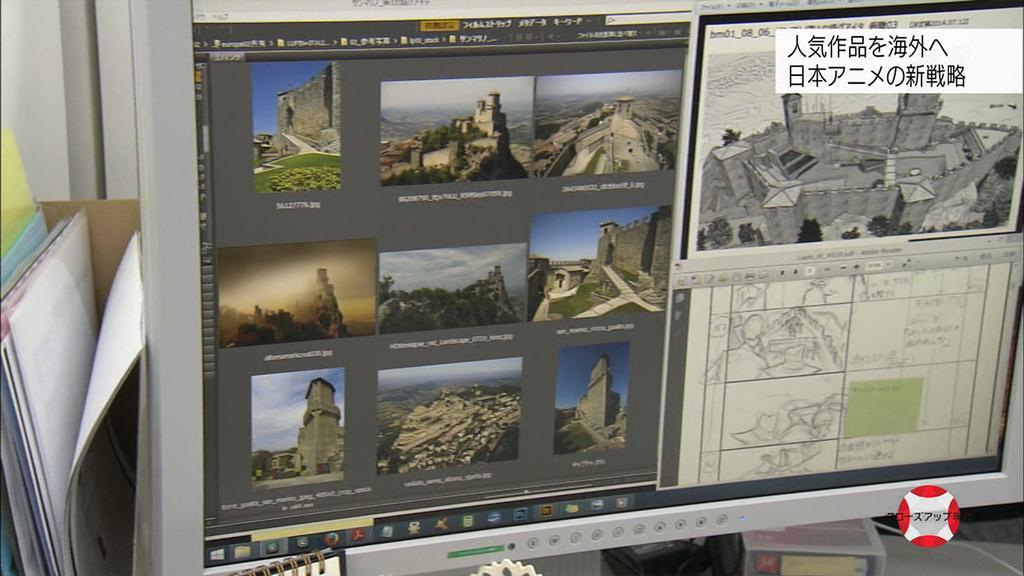The image size is (1024, 576).
Task: Select the aerial city view thumbnail in bottom row
Action: 449,415
